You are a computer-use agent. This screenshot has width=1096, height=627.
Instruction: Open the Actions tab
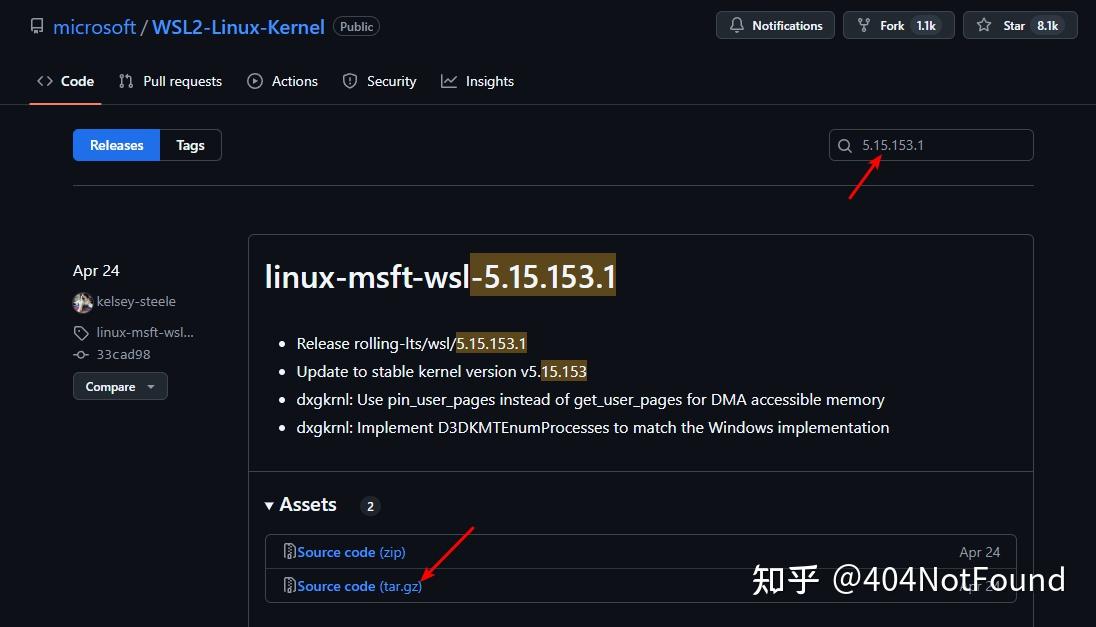(x=282, y=81)
